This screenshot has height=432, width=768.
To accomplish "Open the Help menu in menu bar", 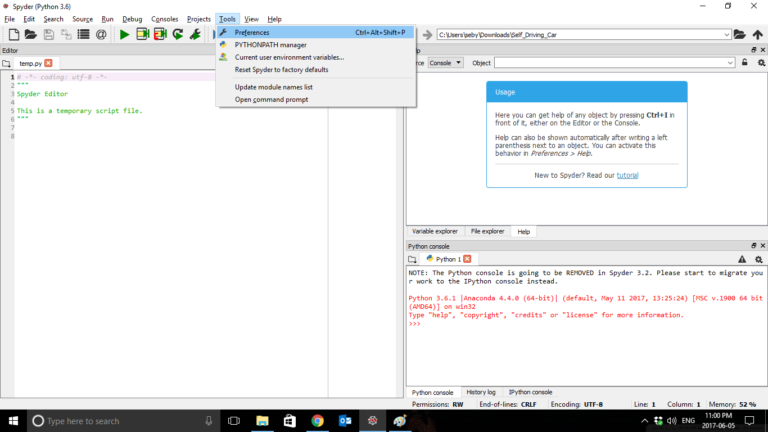I will [274, 19].
